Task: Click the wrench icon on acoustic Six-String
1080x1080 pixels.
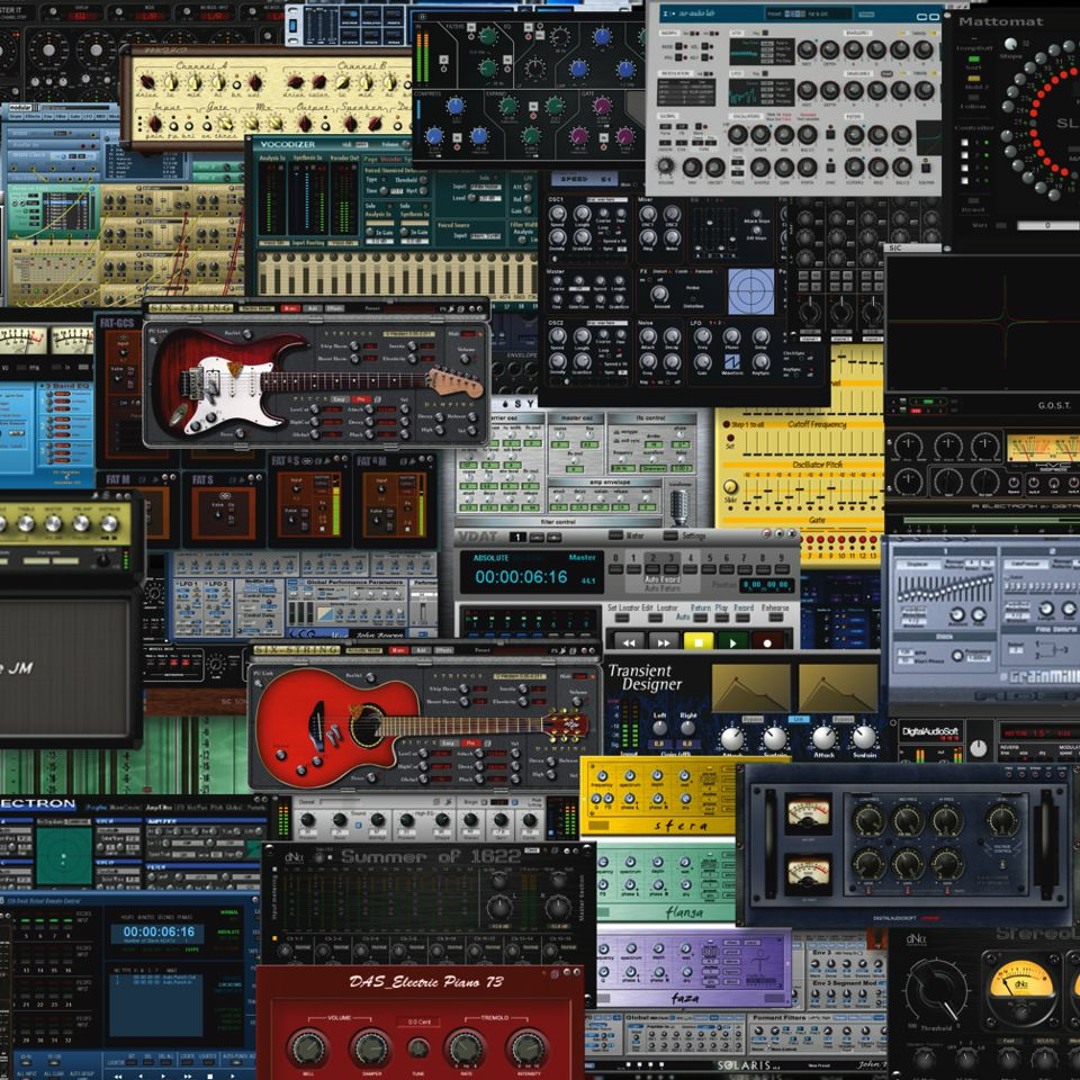Action: click(563, 650)
